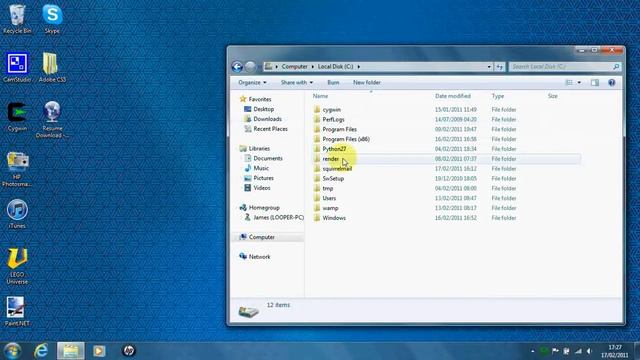640x360 pixels.
Task: Create a New folder via toolbar
Action: click(367, 82)
